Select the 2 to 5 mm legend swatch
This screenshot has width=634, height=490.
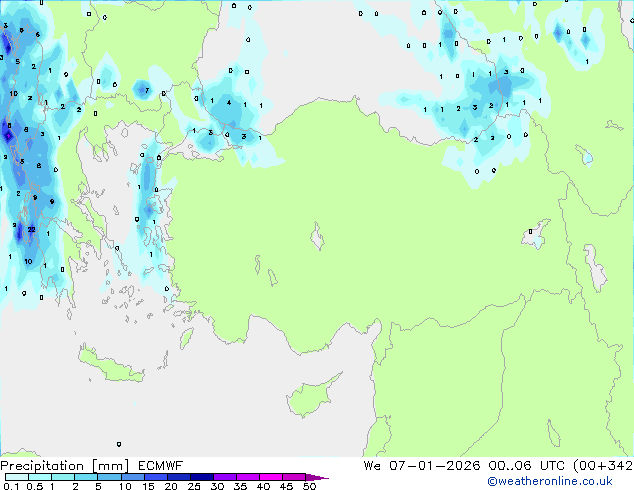pyautogui.click(x=86, y=477)
